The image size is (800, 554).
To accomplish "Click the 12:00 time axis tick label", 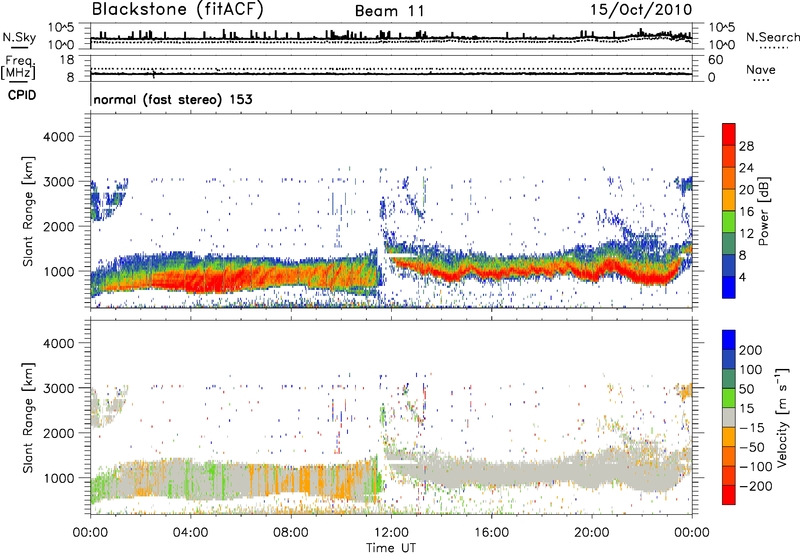I will tap(391, 533).
